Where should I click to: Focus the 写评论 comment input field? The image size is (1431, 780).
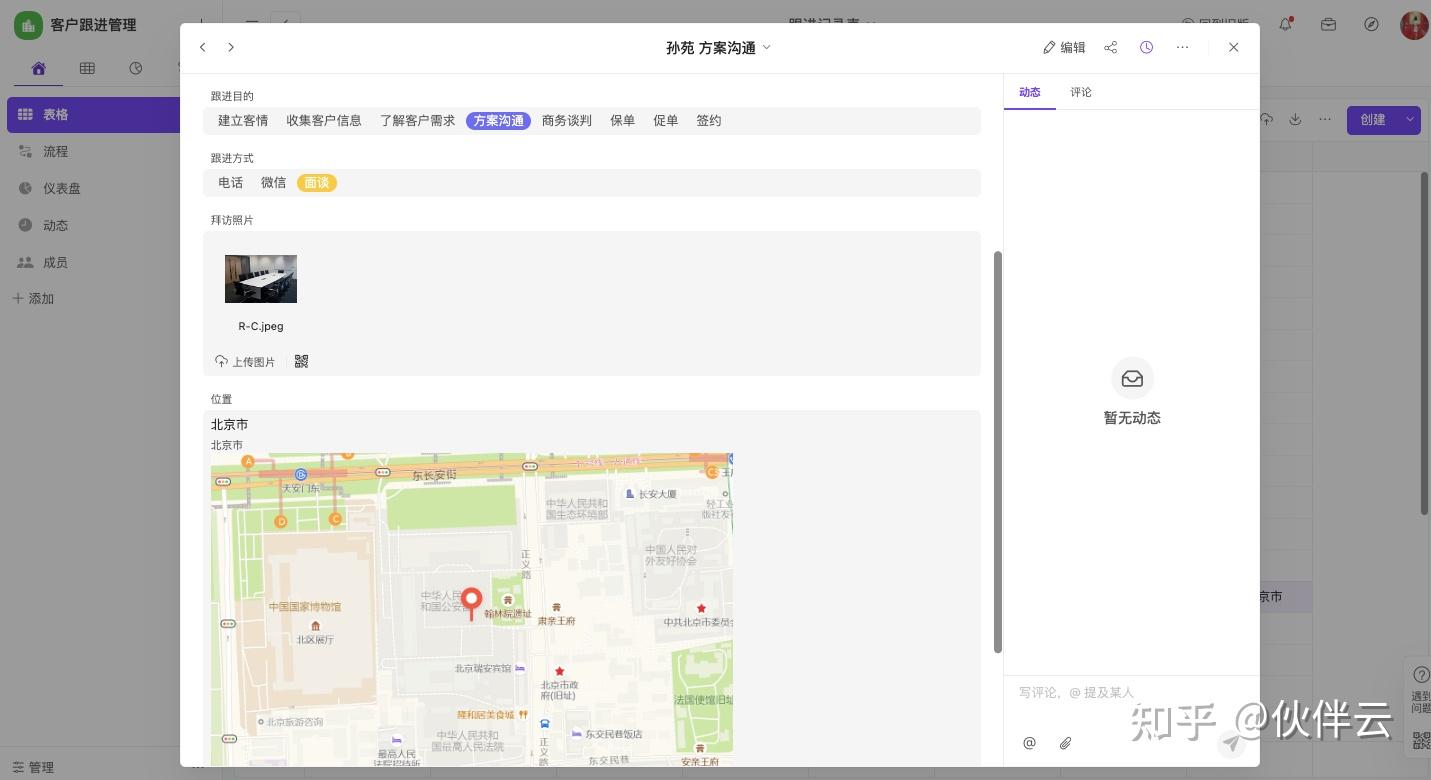pyautogui.click(x=1131, y=692)
